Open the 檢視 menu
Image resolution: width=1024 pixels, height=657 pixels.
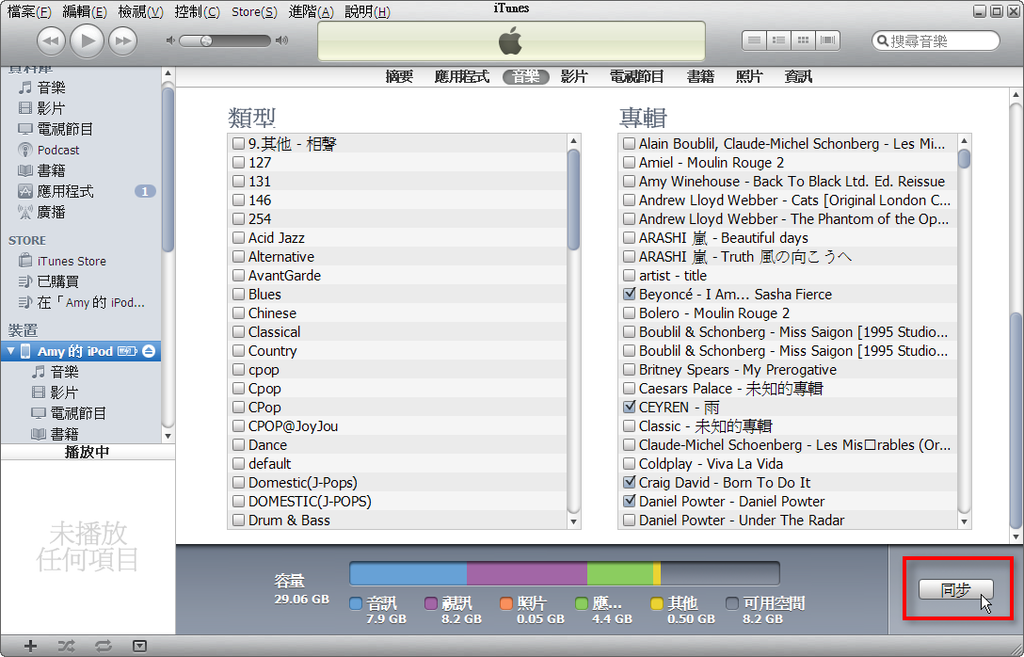pyautogui.click(x=141, y=12)
